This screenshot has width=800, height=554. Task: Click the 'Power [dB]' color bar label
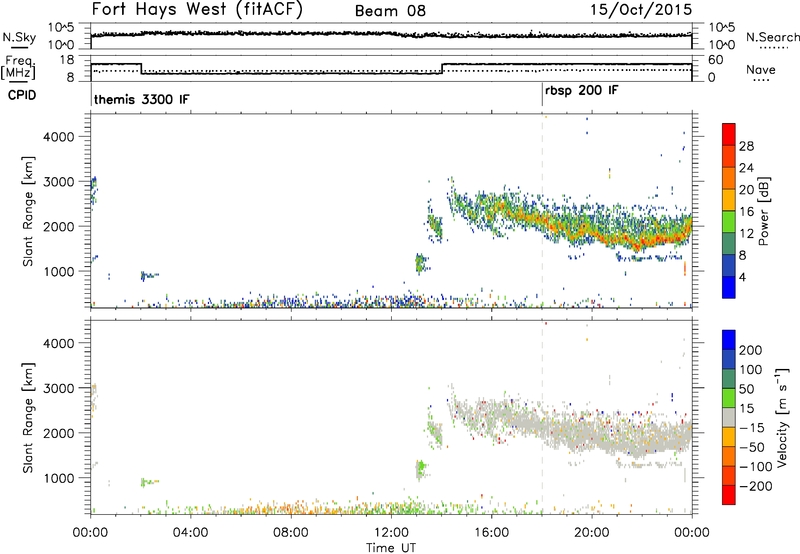763,211
